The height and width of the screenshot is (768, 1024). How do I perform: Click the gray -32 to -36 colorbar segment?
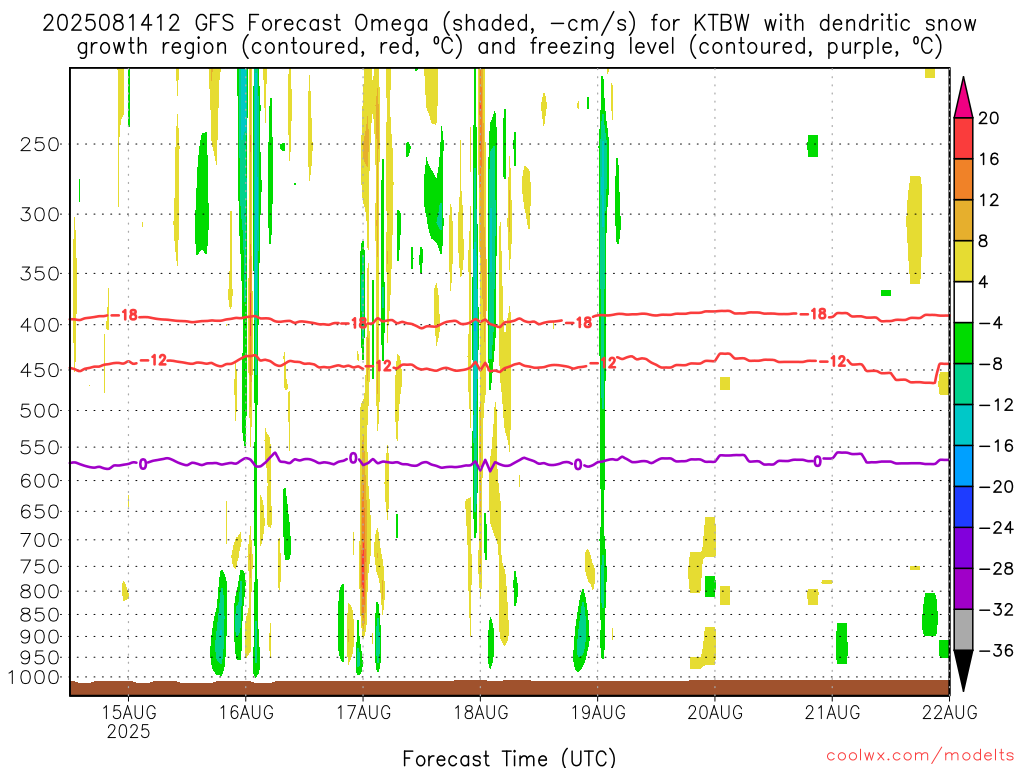coord(963,630)
